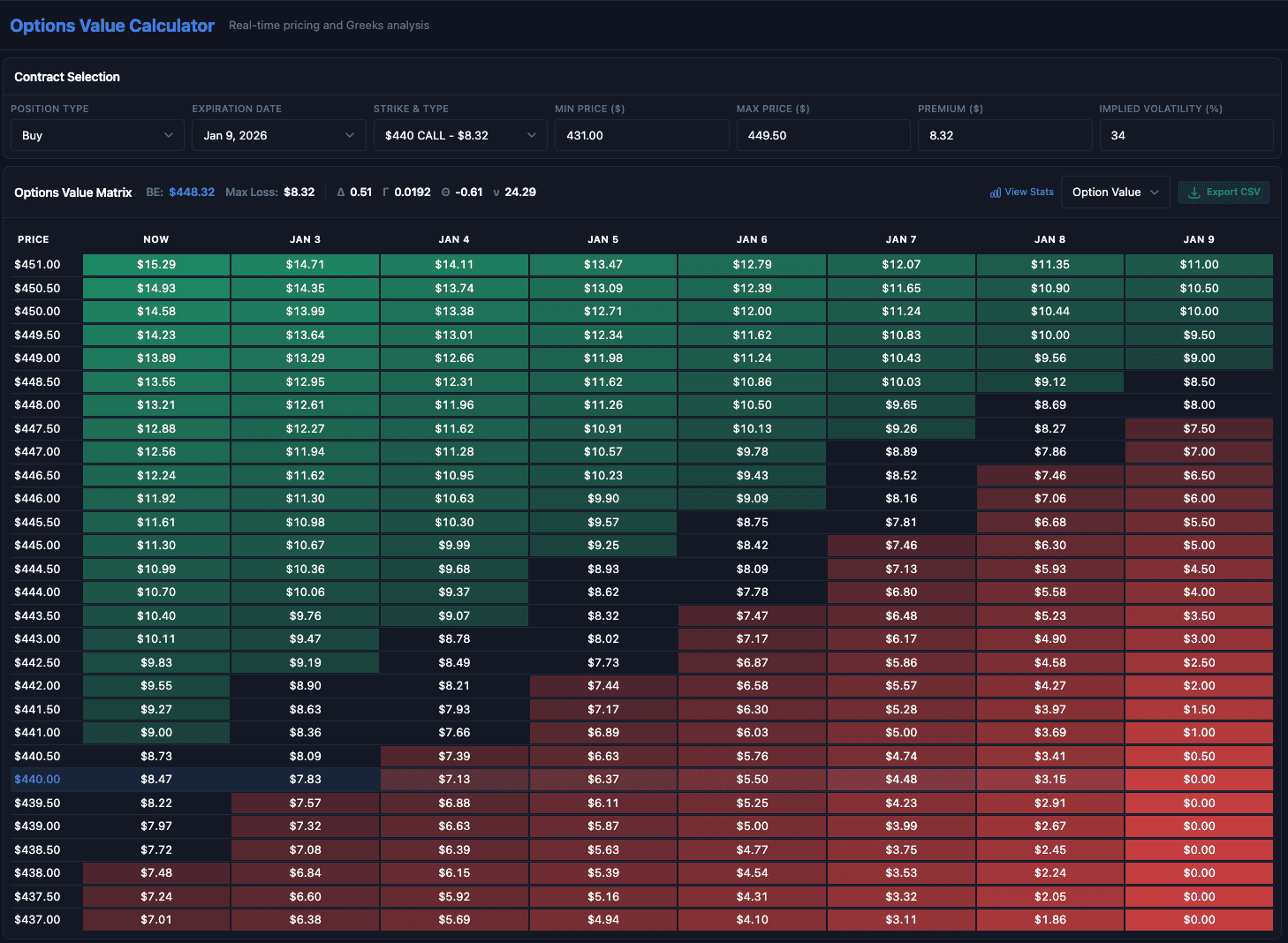The image size is (1288, 943).
Task: Click the Premium input field
Action: pyautogui.click(x=1004, y=135)
